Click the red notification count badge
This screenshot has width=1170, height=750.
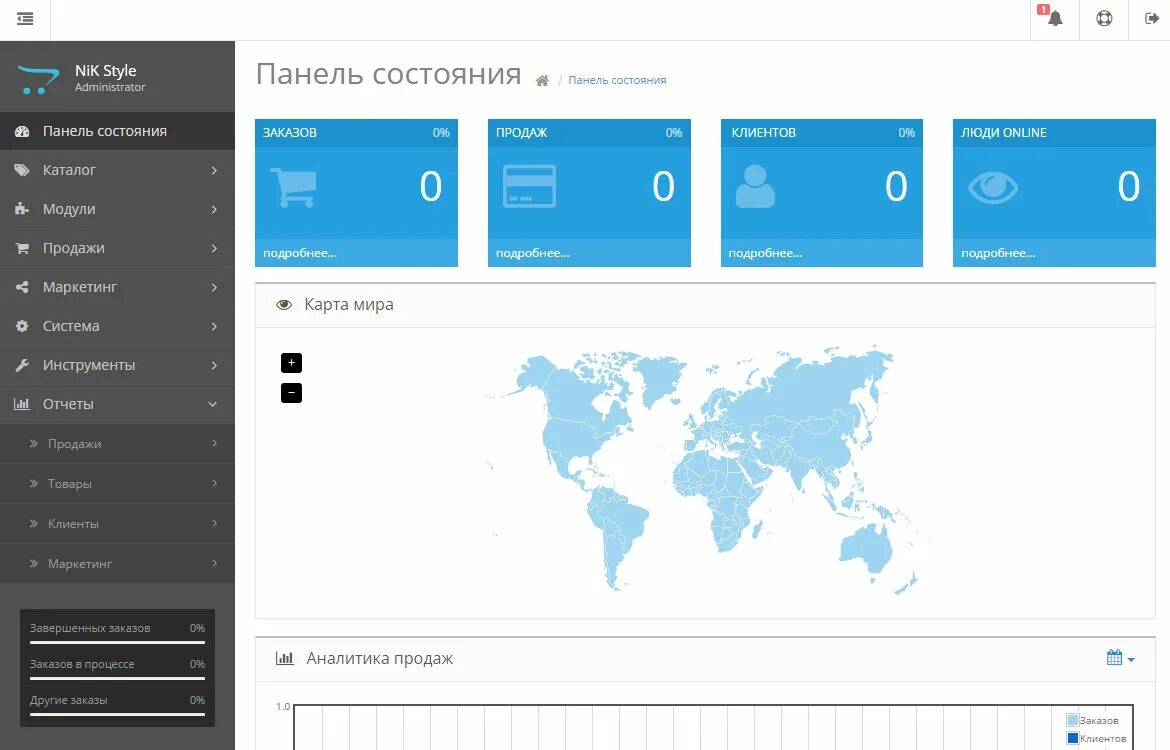point(1043,10)
